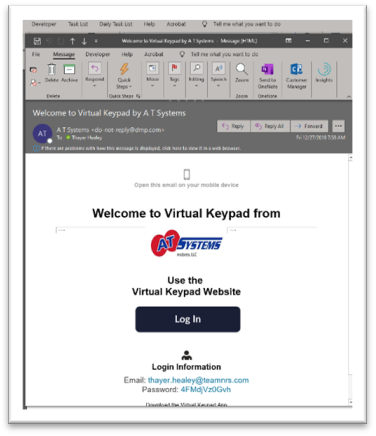The image size is (376, 436).
Task: Open Customer Manager
Action: 296,76
